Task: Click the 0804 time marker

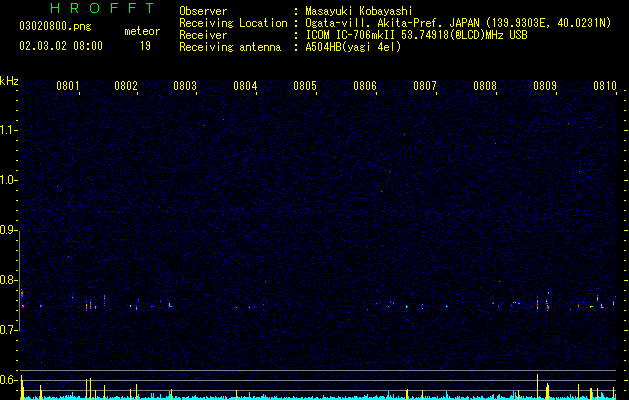Action: (x=245, y=86)
